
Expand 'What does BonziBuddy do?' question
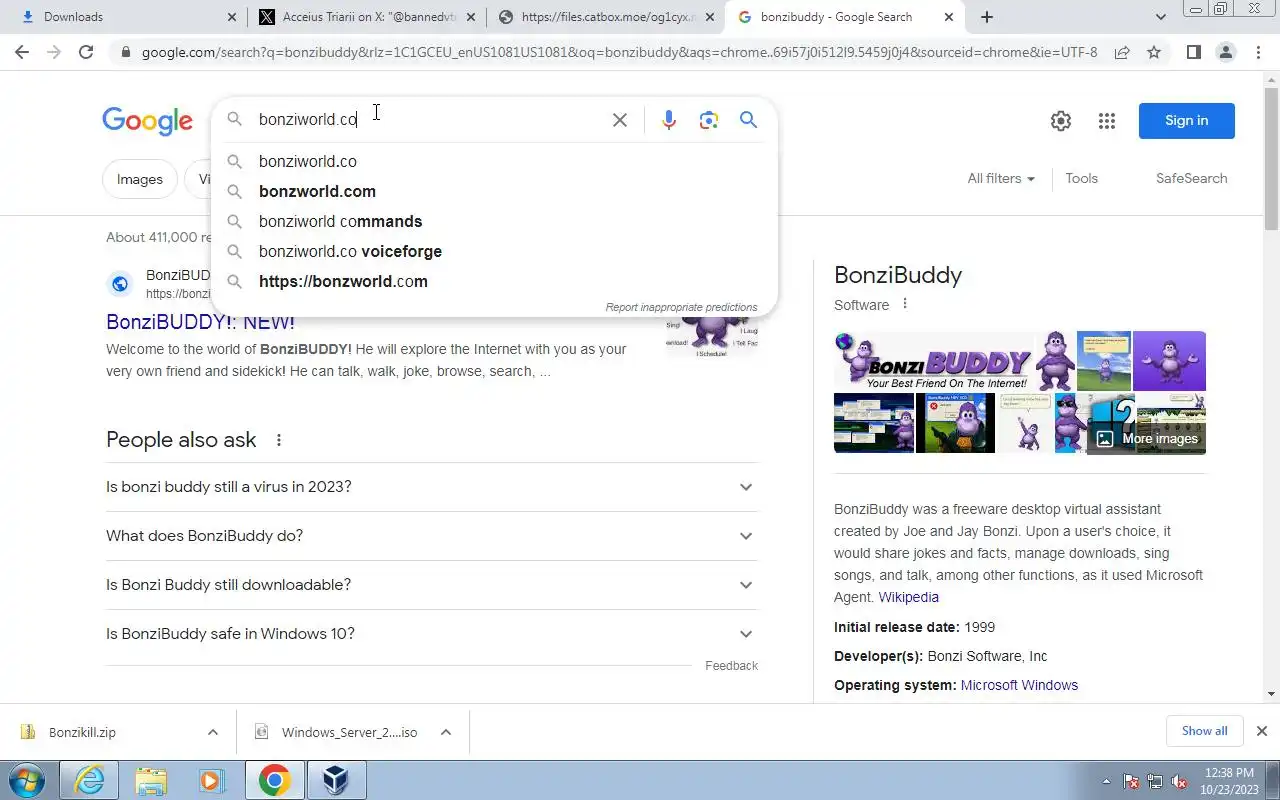(432, 536)
